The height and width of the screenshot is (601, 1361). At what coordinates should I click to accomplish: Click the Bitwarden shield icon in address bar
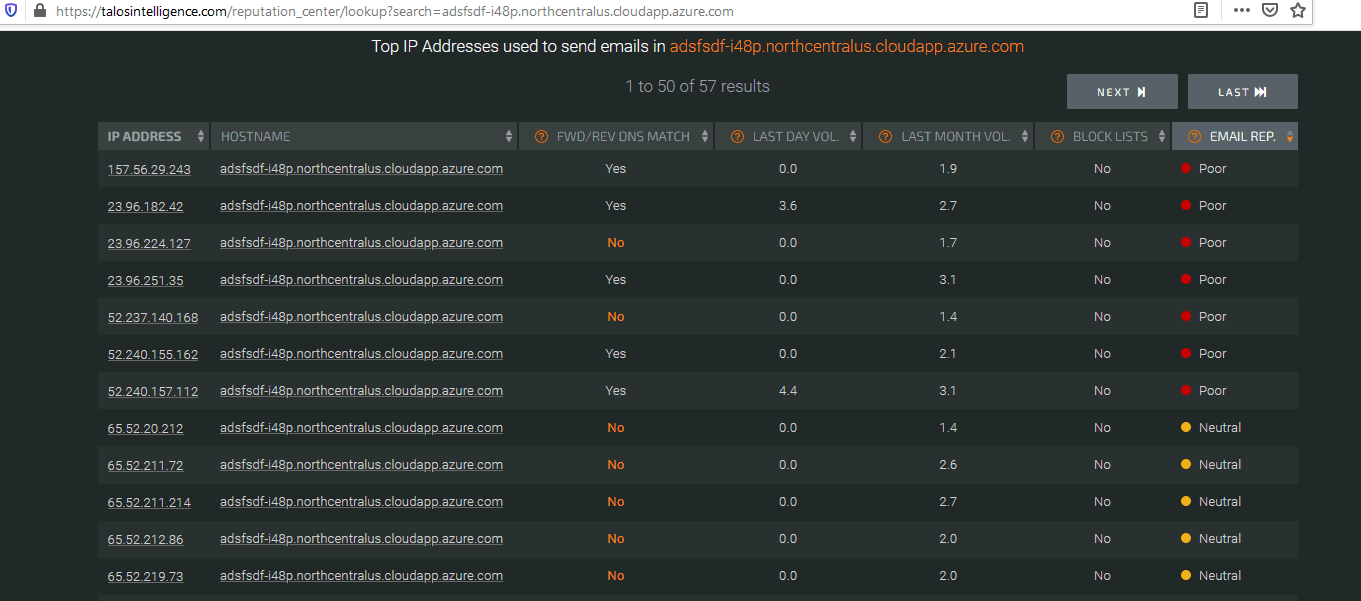point(13,11)
